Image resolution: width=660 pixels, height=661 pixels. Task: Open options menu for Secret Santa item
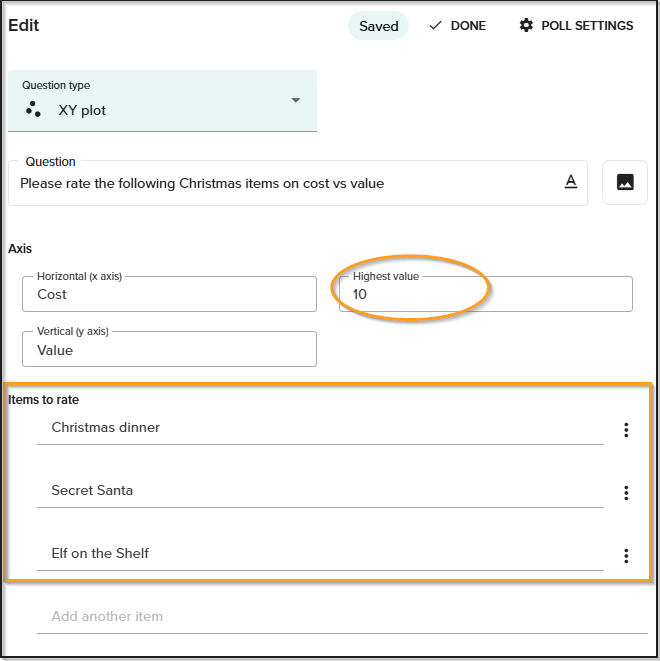(x=626, y=493)
